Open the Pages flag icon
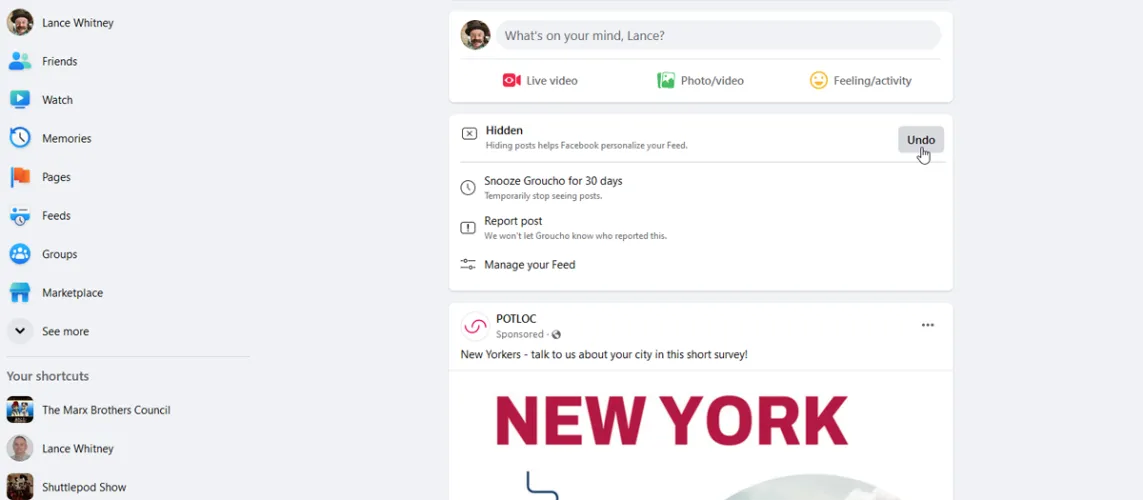The image size is (1143, 500). tap(20, 177)
